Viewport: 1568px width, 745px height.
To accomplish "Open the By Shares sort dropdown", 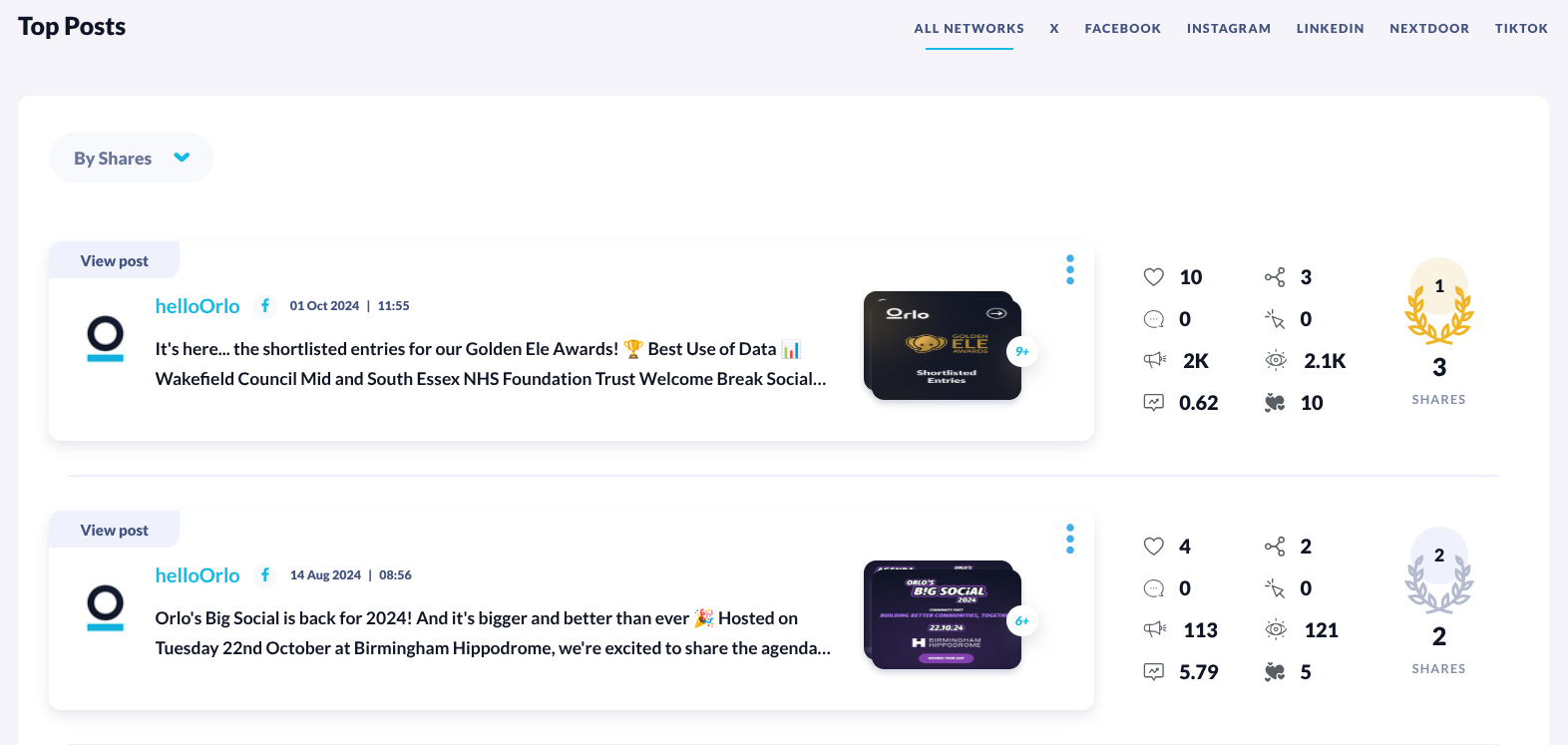I will pyautogui.click(x=131, y=158).
